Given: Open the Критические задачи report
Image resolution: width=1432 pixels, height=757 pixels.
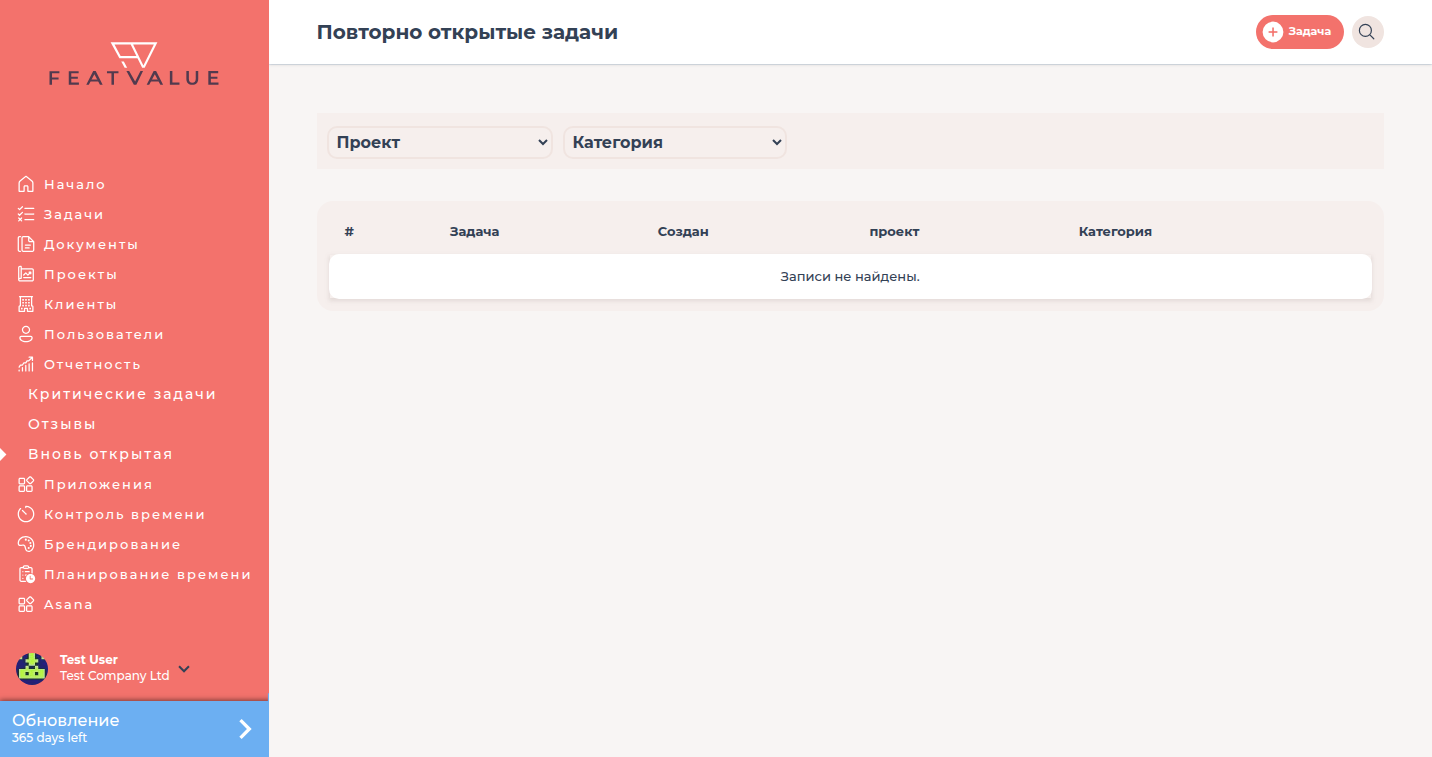Looking at the screenshot, I should click(122, 394).
